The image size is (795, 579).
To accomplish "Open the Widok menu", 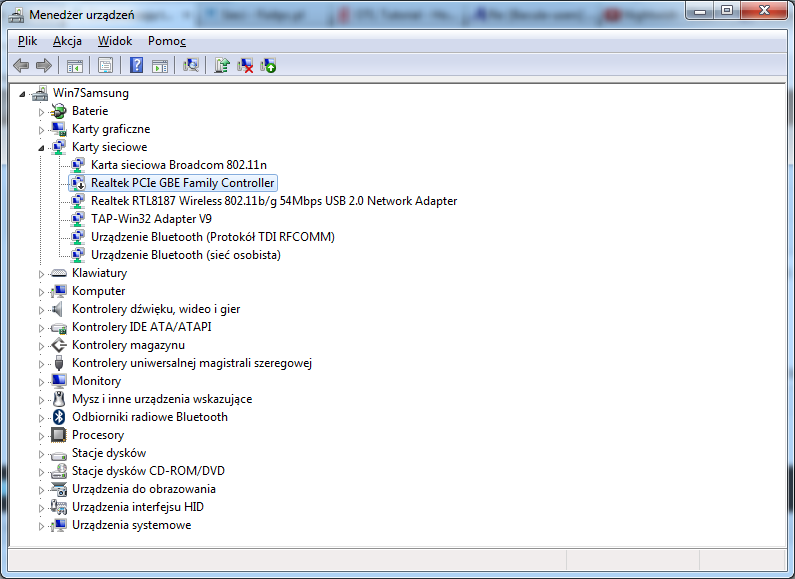I will click(x=115, y=41).
